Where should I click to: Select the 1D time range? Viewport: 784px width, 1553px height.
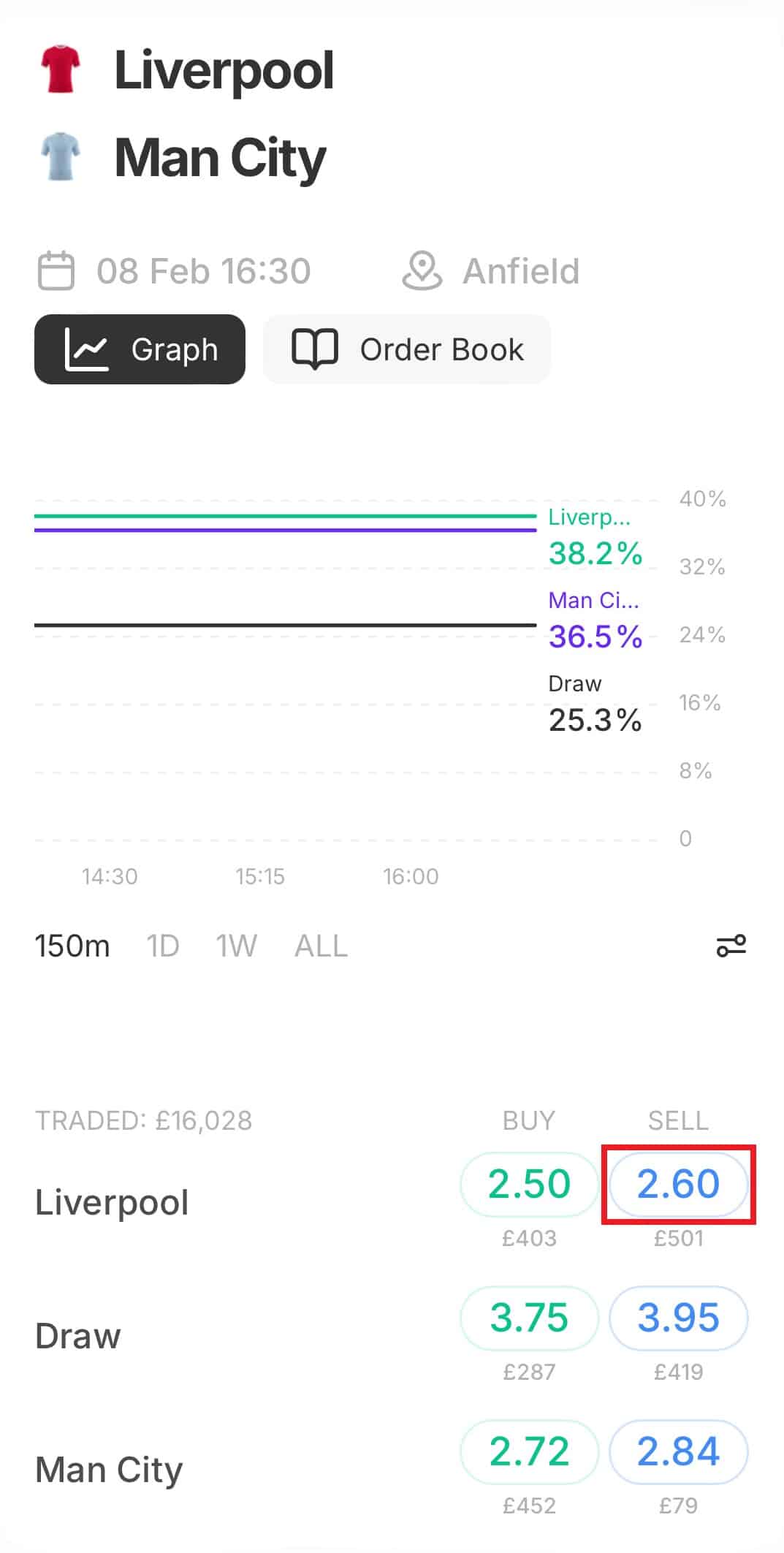[x=162, y=946]
